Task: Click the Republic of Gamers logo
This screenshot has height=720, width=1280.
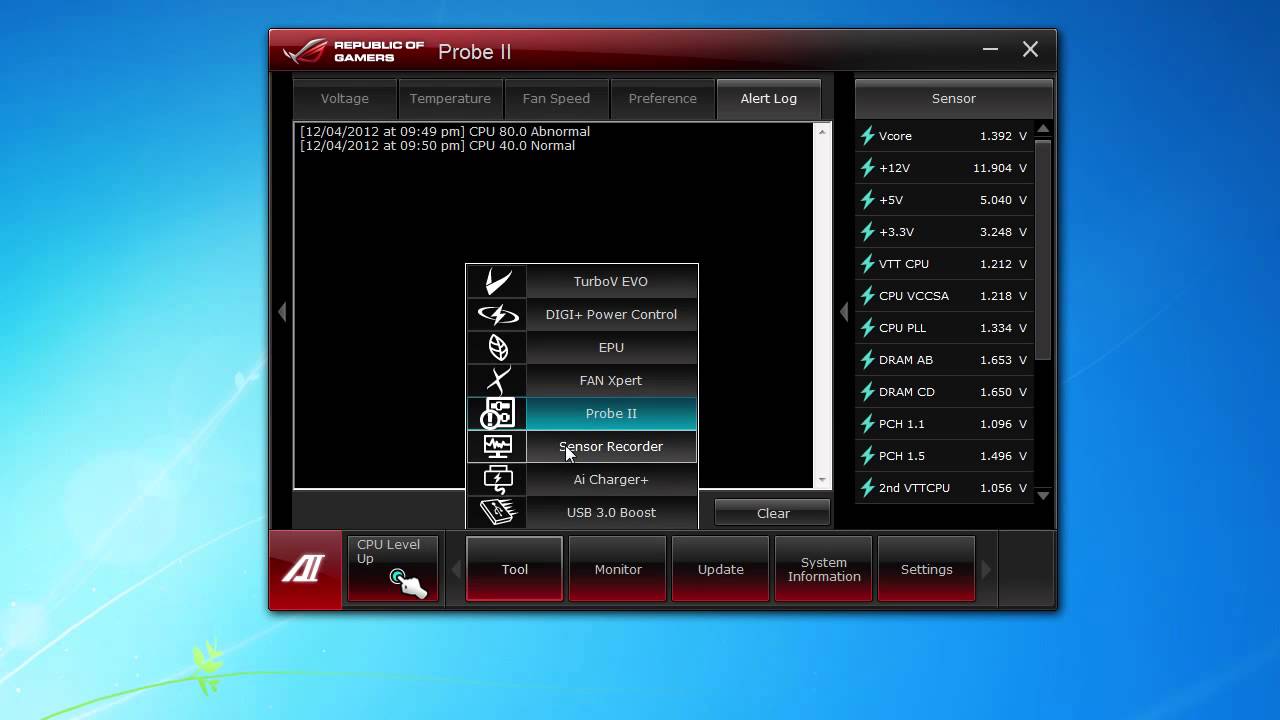Action: 354,52
